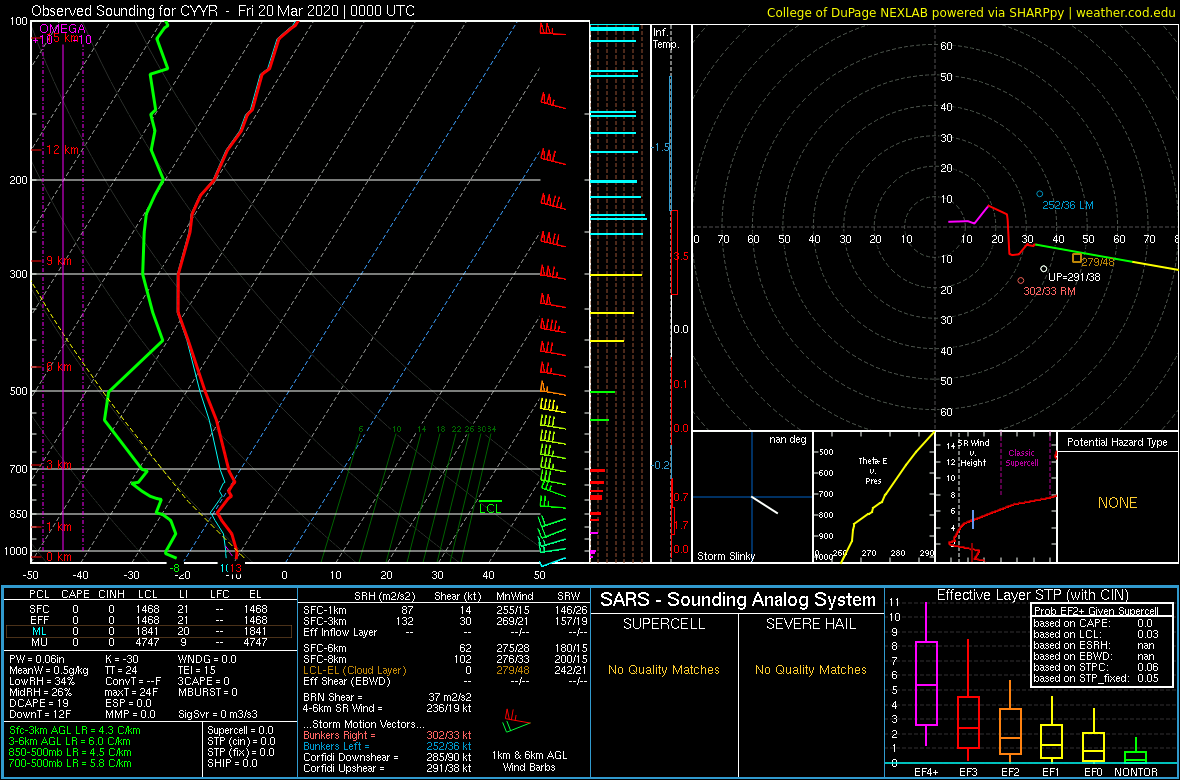1180x780 pixels.
Task: Click the DownT = 12F value
Action: click(x=39, y=714)
